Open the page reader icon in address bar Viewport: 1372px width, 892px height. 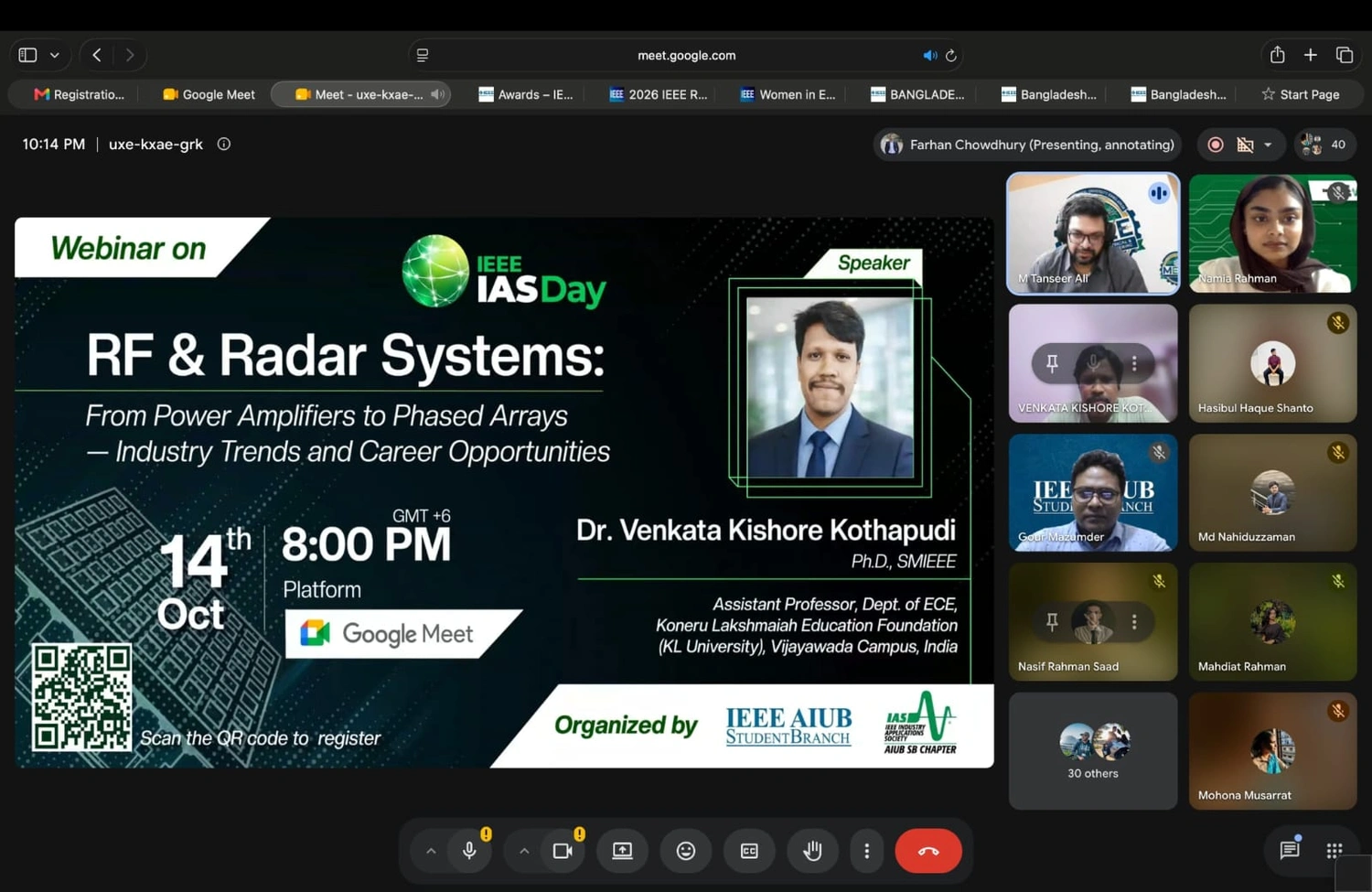[x=423, y=55]
